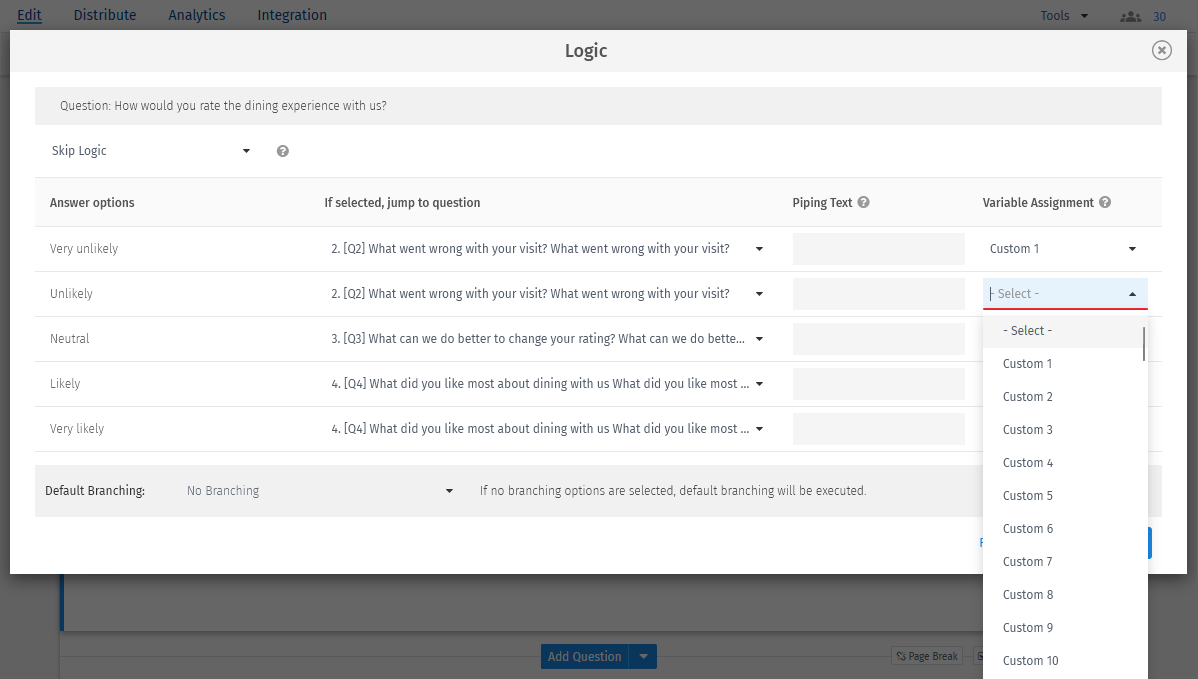Click the respondents people icon showing 30

[x=1130, y=15]
